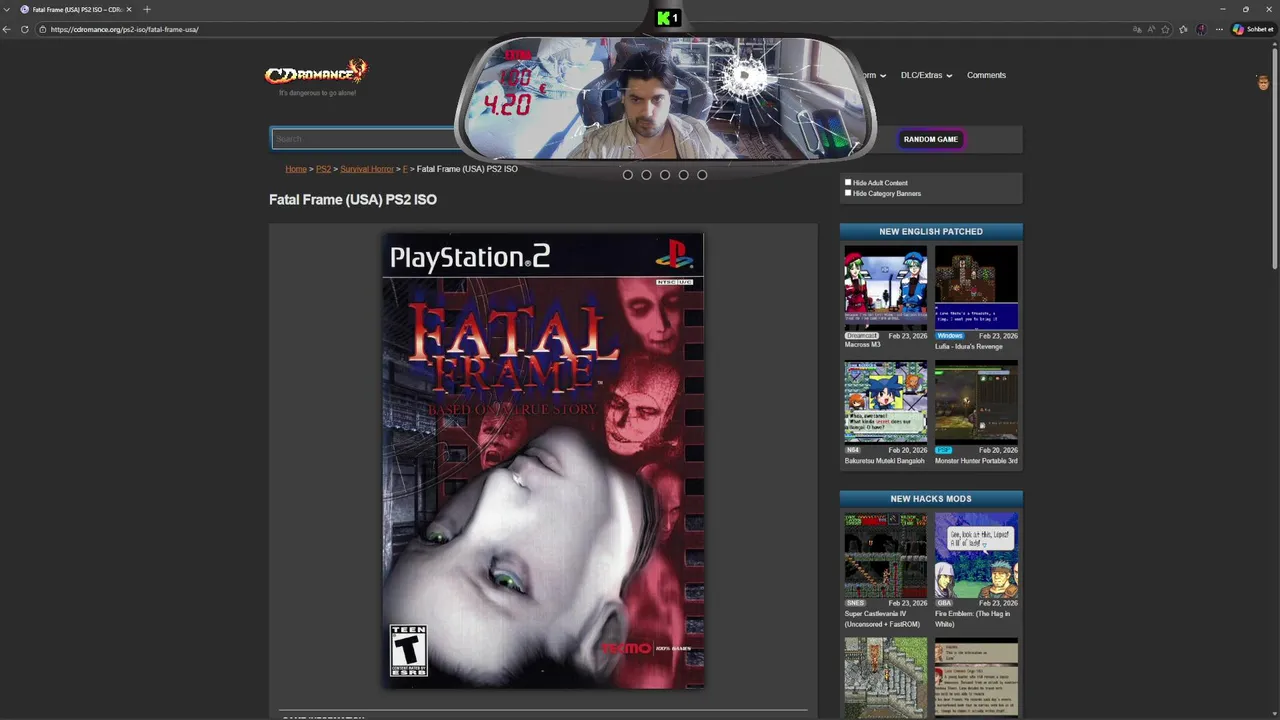Open the PS2 breadcrumb link
Image resolution: width=1280 pixels, height=720 pixels.
[323, 169]
